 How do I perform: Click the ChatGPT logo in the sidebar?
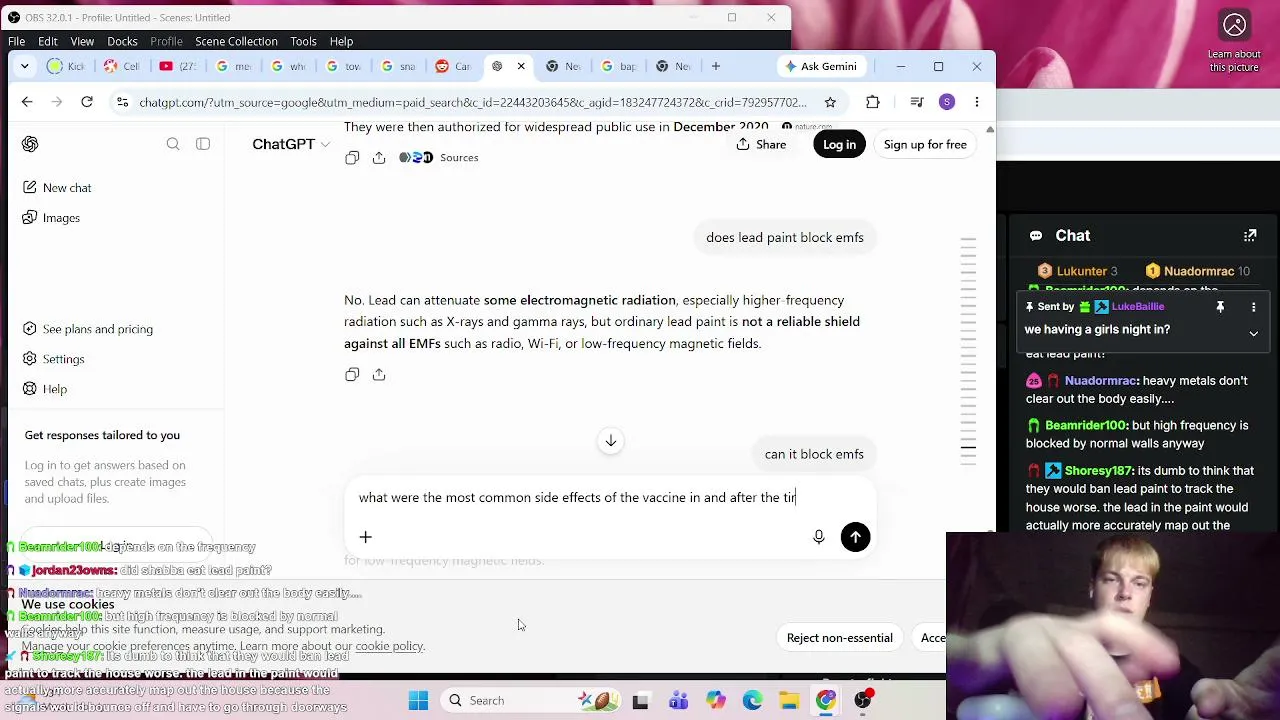[x=30, y=144]
